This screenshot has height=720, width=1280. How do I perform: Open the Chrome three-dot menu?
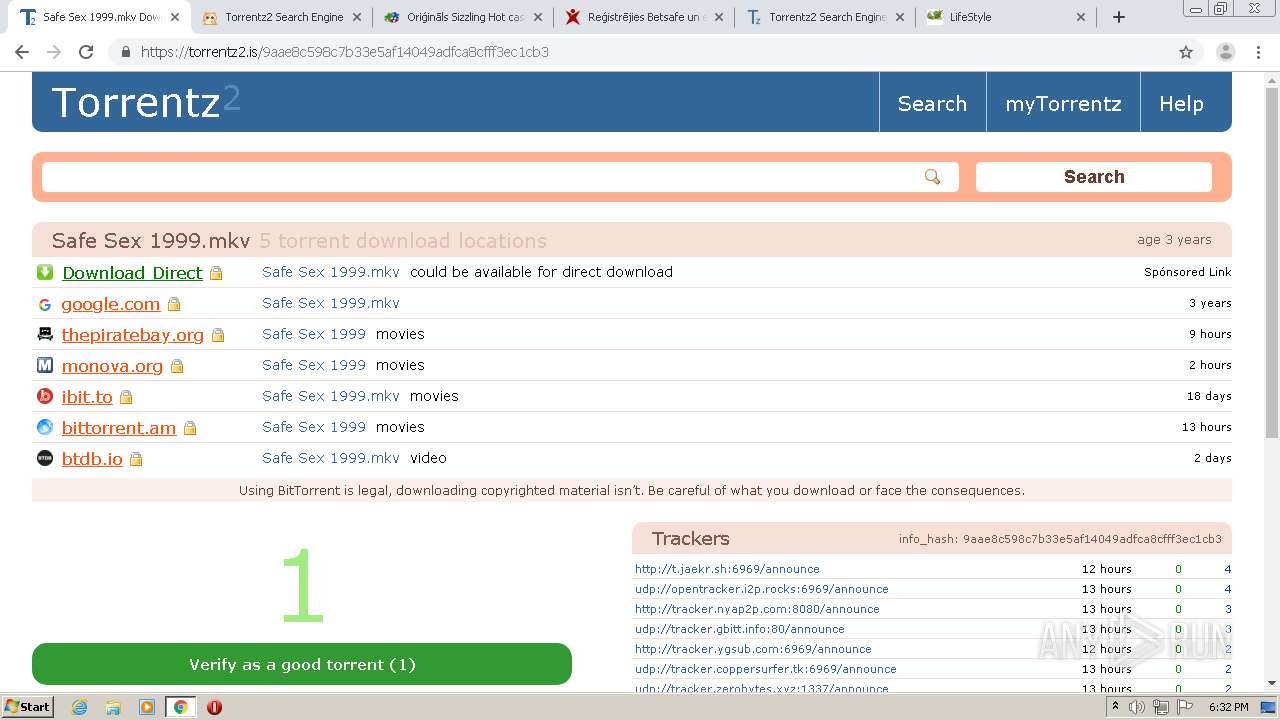1259,52
